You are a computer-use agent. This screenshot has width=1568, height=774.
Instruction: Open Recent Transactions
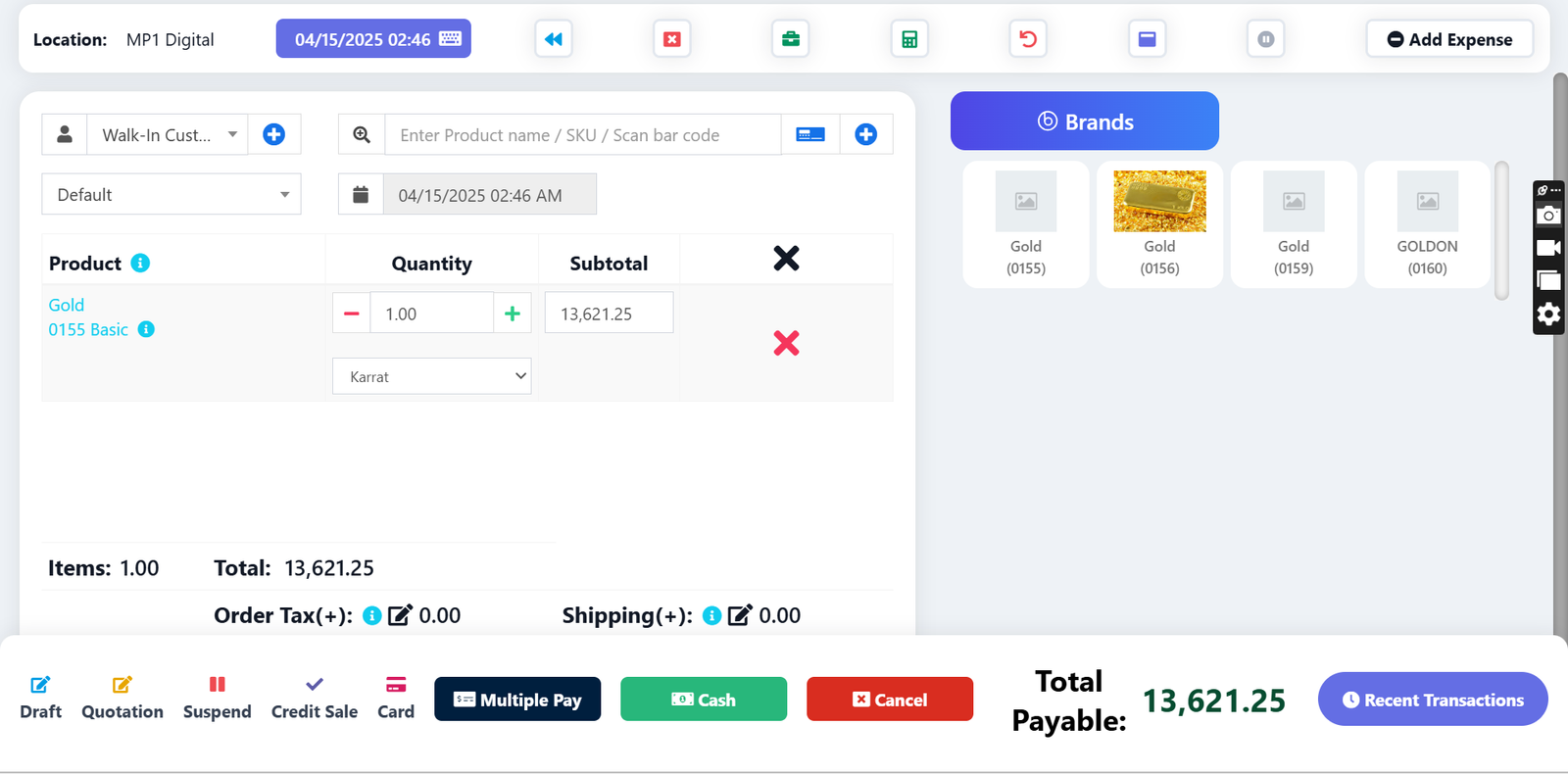[x=1433, y=700]
